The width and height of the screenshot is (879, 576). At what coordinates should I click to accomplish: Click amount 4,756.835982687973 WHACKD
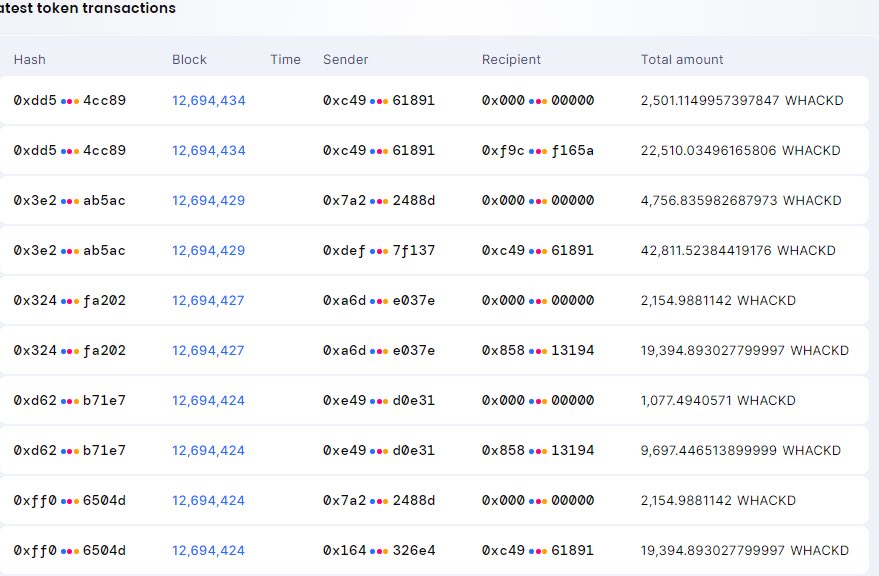pyautogui.click(x=741, y=200)
